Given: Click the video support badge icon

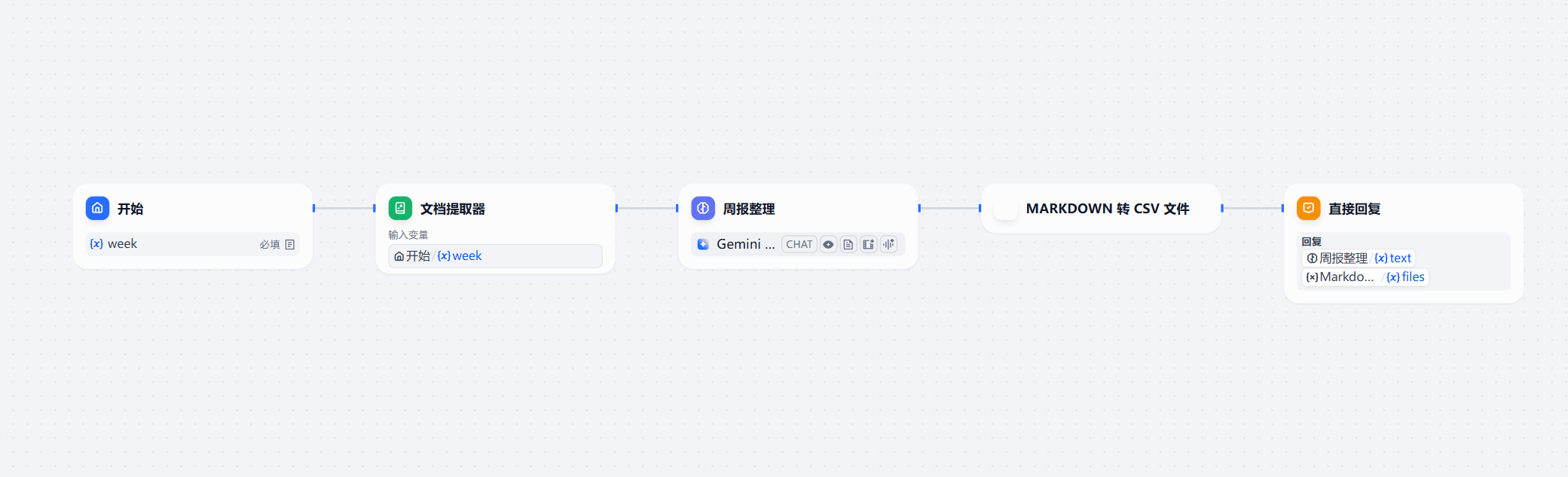Looking at the screenshot, I should click(x=869, y=244).
